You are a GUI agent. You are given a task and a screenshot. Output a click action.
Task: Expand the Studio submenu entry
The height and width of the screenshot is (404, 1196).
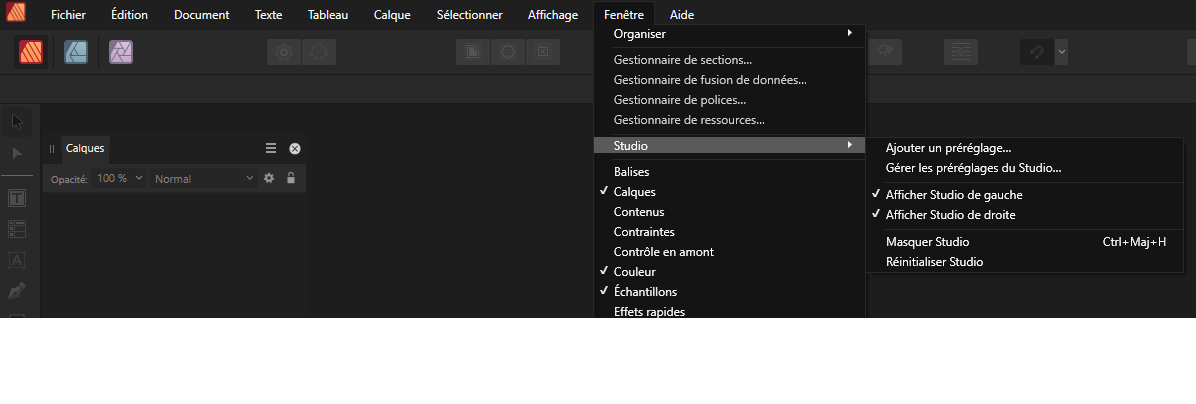coord(730,145)
